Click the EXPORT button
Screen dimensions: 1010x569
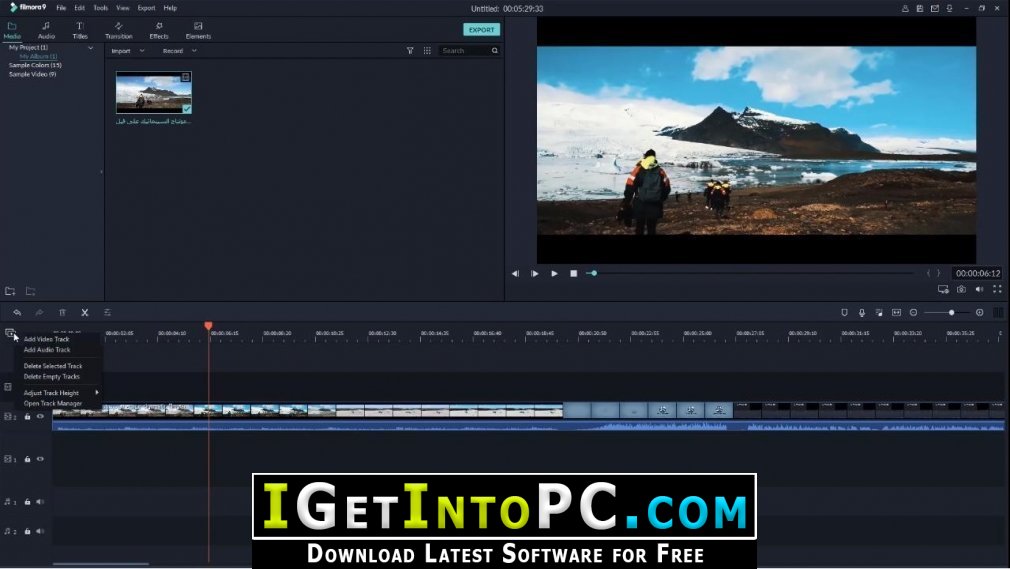tap(481, 30)
